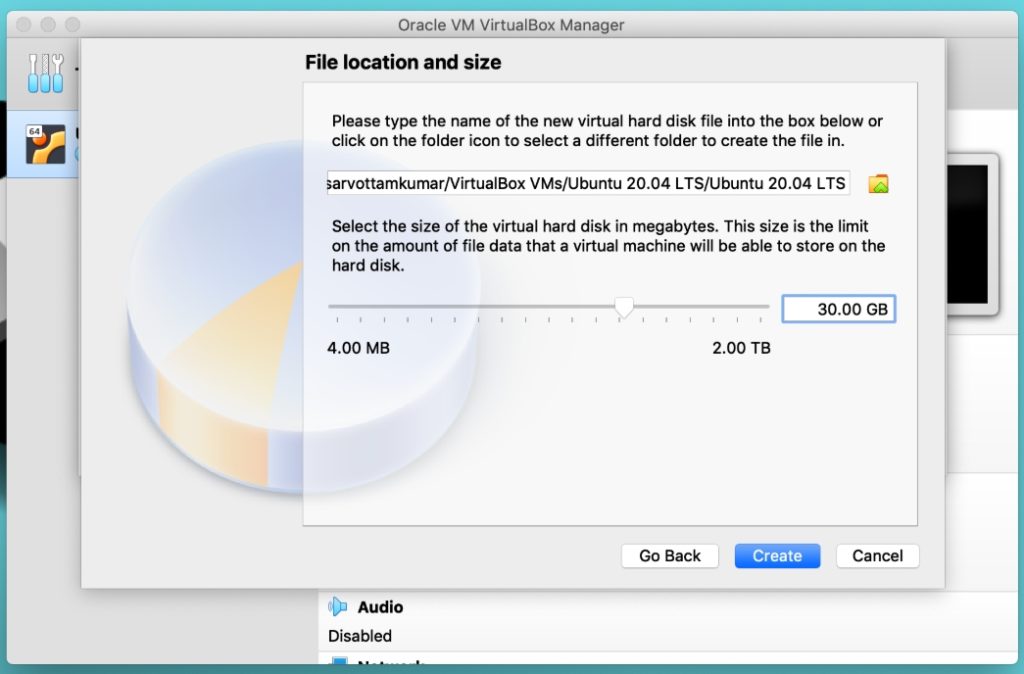Viewport: 1024px width, 674px height.
Task: Click the virtual disk file path field
Action: point(588,183)
